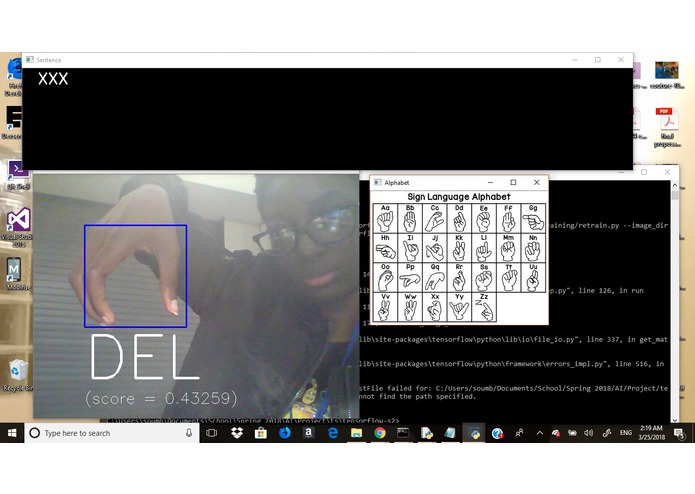Select the Firefox Developer desktop shortcut
695x494 pixels.
pyautogui.click(x=14, y=76)
